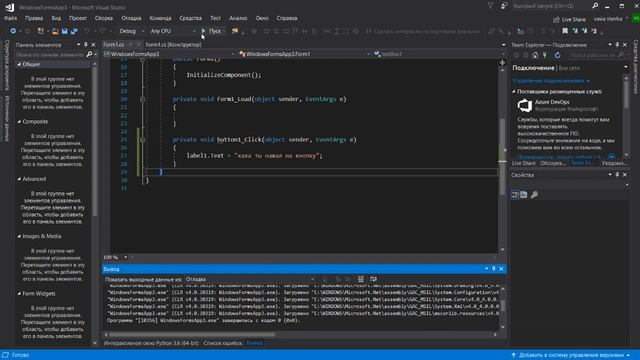Collapse the Поставщики размещенных служб section
This screenshot has height=360, width=640.
click(514, 91)
